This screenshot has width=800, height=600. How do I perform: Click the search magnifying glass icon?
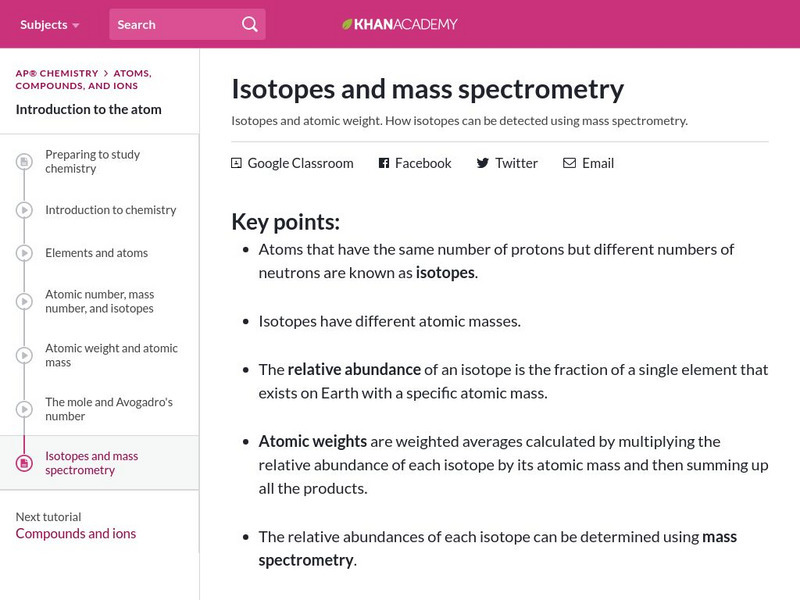[249, 24]
